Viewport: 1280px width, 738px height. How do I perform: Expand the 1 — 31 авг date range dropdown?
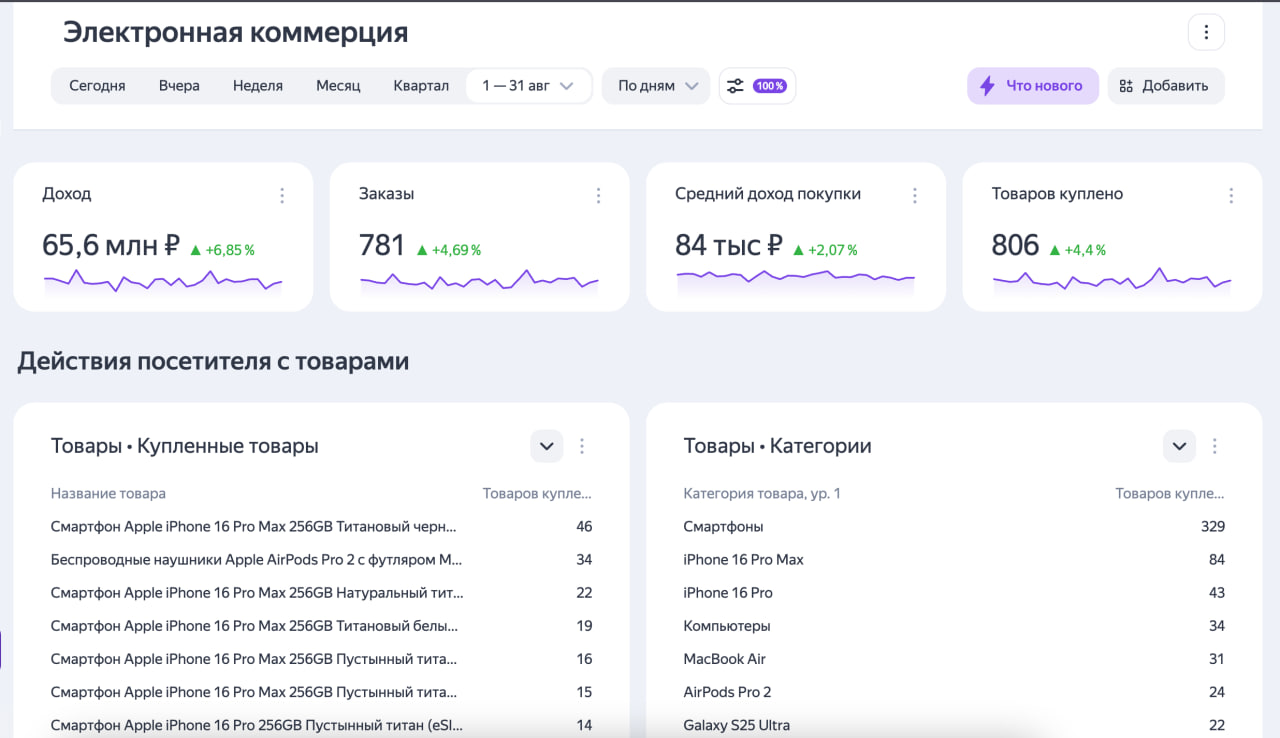coord(528,86)
